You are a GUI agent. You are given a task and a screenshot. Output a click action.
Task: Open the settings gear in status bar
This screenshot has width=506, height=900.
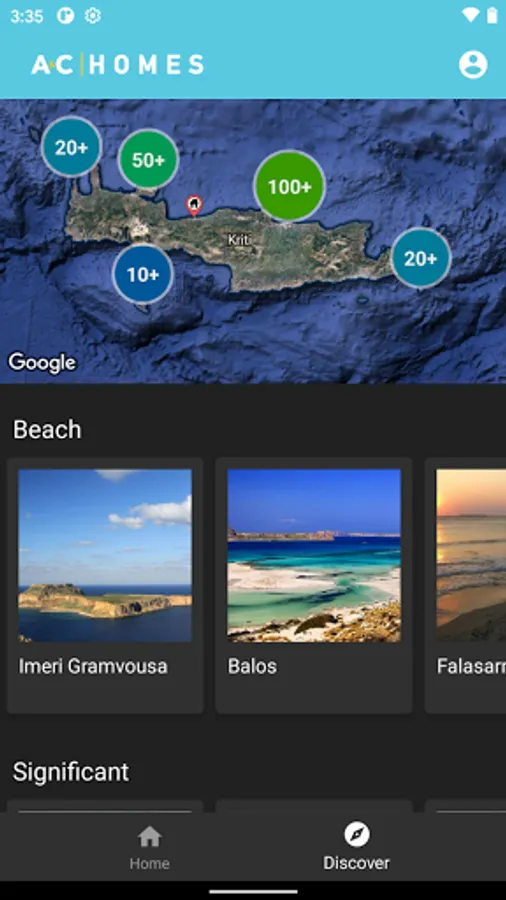(x=93, y=16)
